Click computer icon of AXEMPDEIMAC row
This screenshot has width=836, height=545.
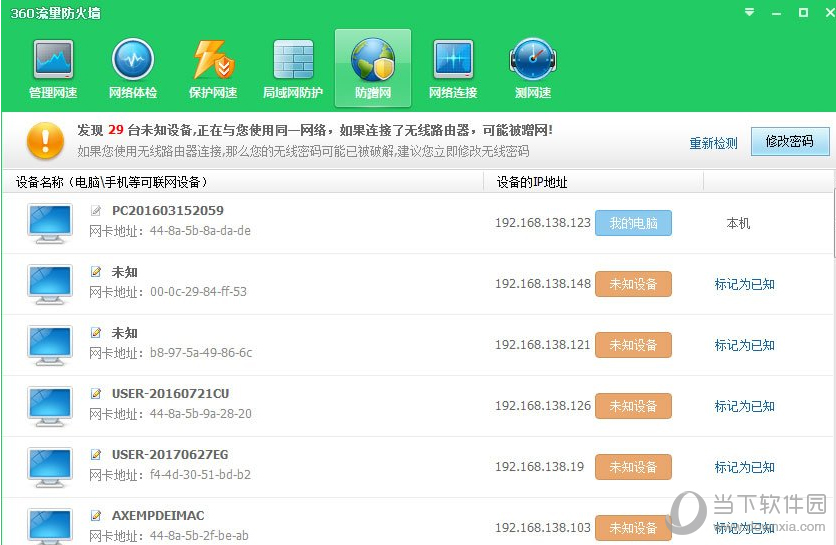coord(50,526)
